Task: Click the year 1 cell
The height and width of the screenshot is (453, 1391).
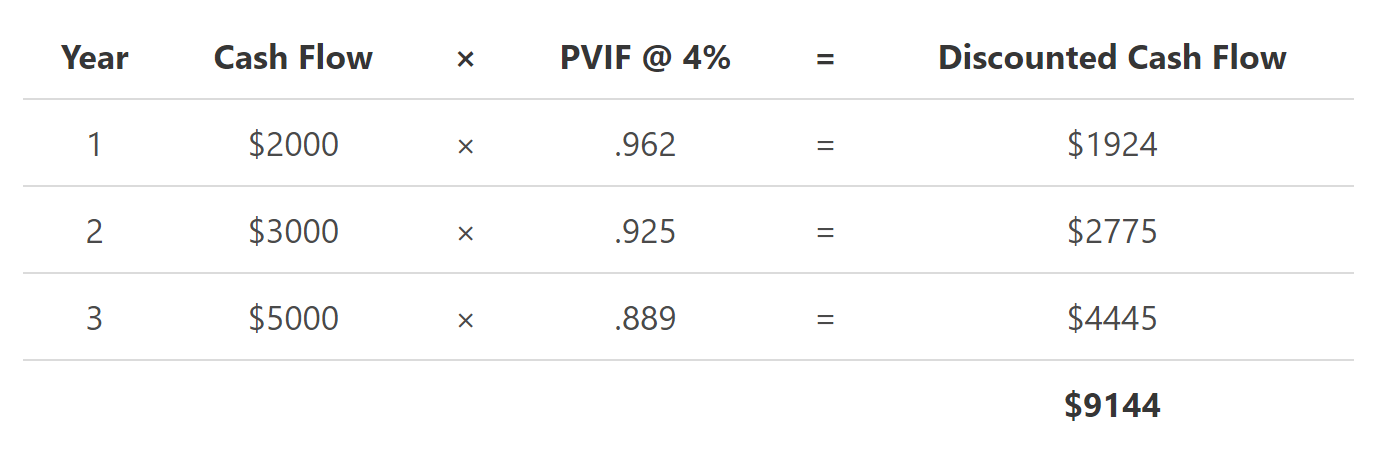Action: click(x=94, y=145)
